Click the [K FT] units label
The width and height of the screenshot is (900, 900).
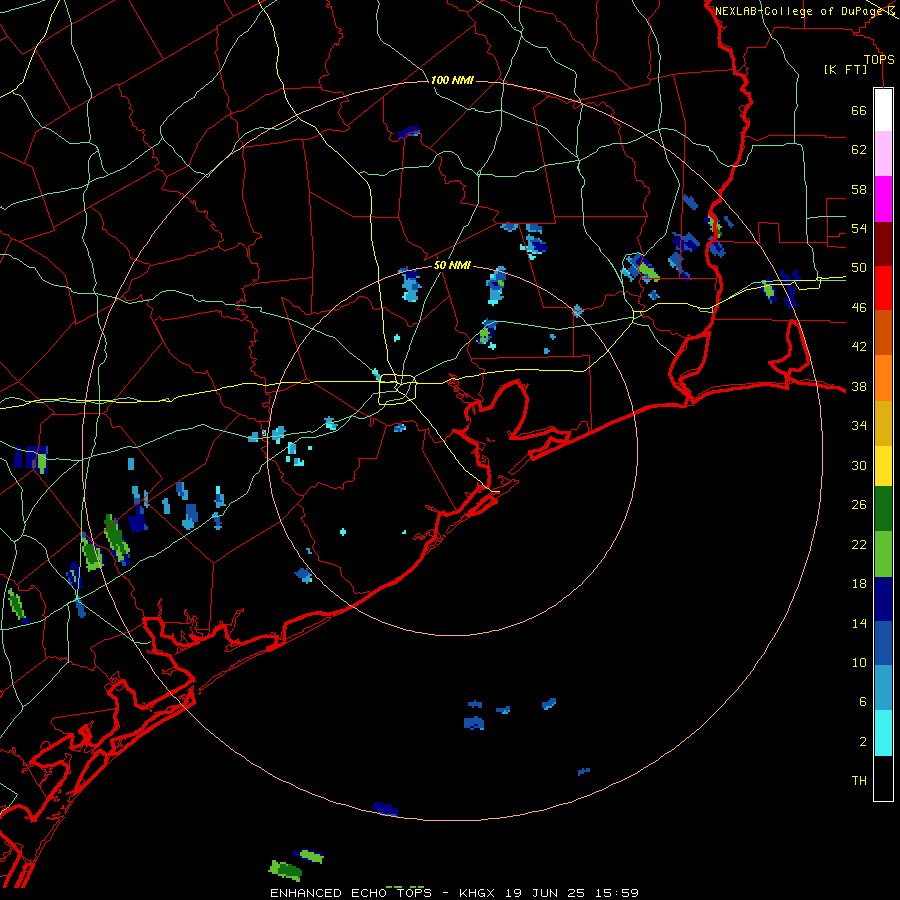(x=845, y=69)
